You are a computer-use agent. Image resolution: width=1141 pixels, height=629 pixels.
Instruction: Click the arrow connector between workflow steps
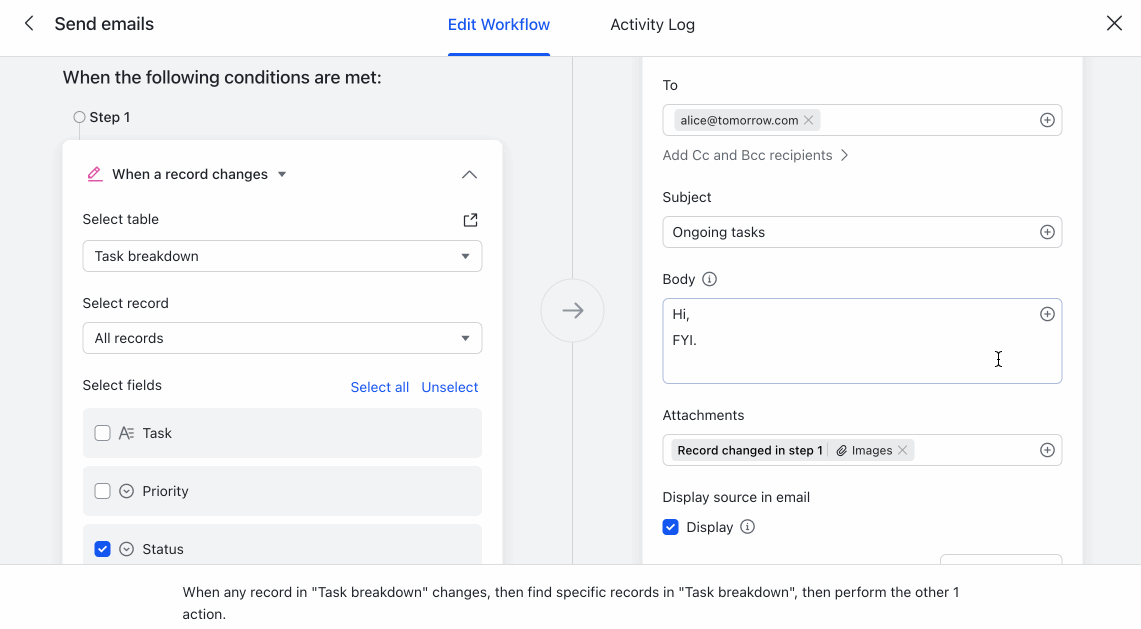(572, 310)
